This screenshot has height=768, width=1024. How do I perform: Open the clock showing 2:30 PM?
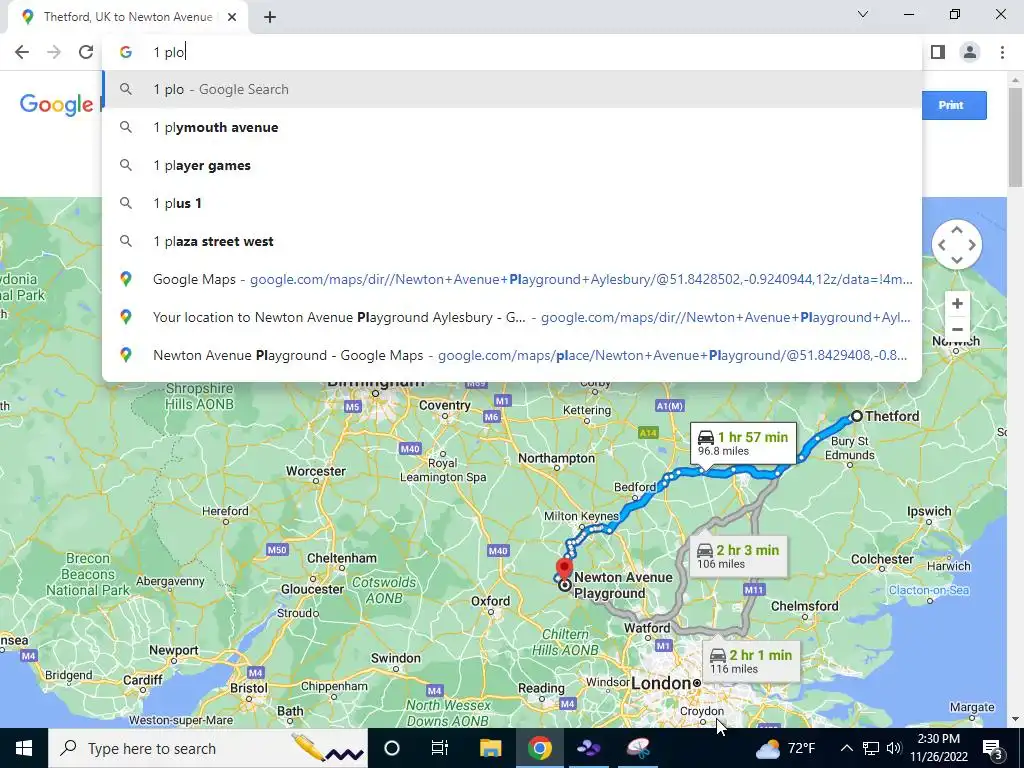938,748
